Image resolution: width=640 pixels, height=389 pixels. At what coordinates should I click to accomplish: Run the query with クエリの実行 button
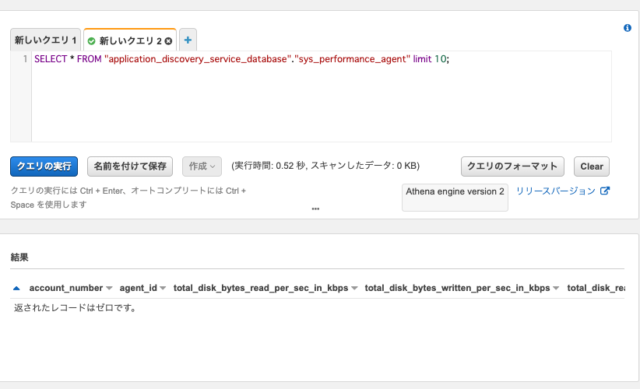(44, 167)
